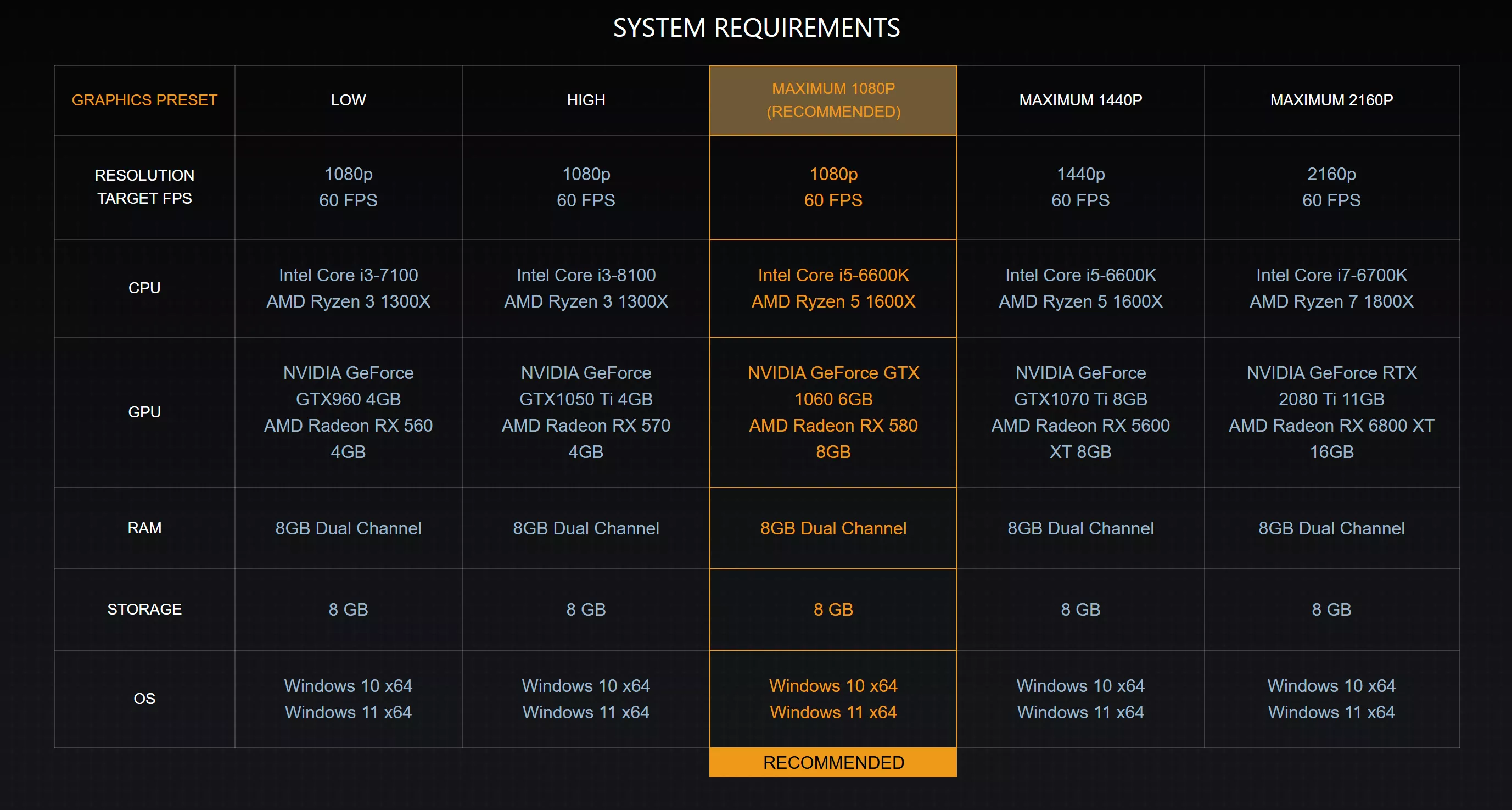Click the RAM row label
The height and width of the screenshot is (810, 1512).
(144, 528)
